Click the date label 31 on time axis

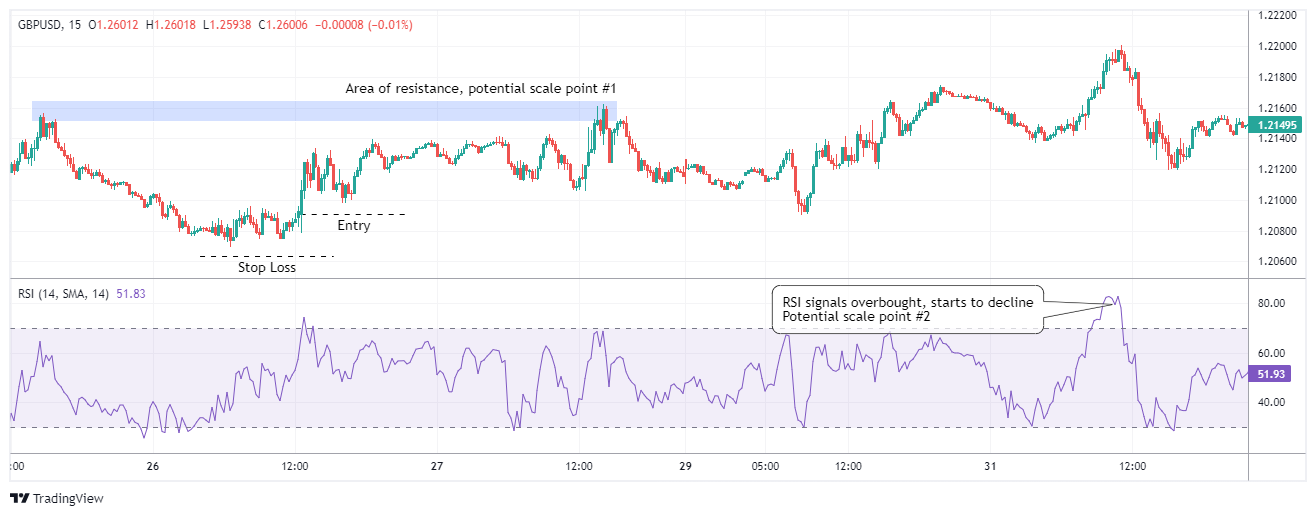[x=990, y=466]
